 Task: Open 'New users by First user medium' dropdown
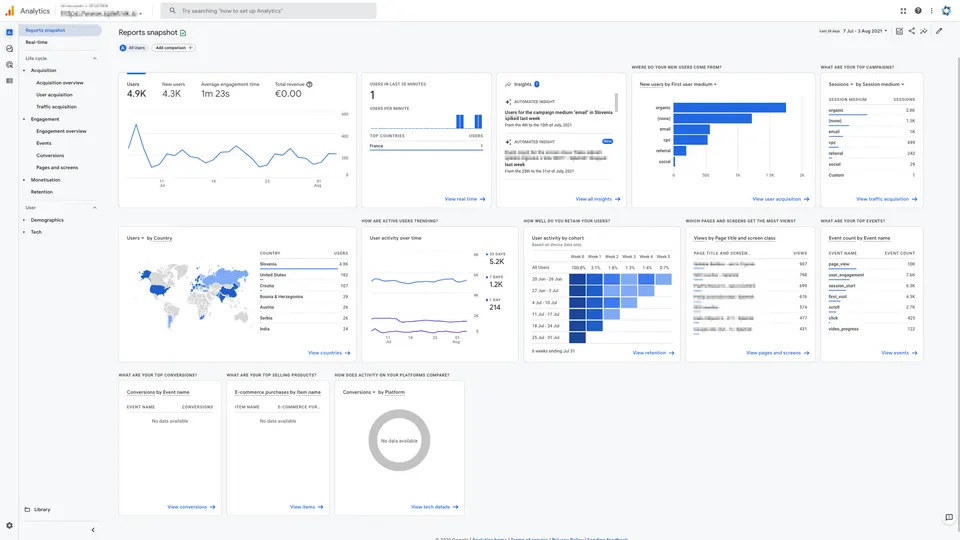point(678,84)
